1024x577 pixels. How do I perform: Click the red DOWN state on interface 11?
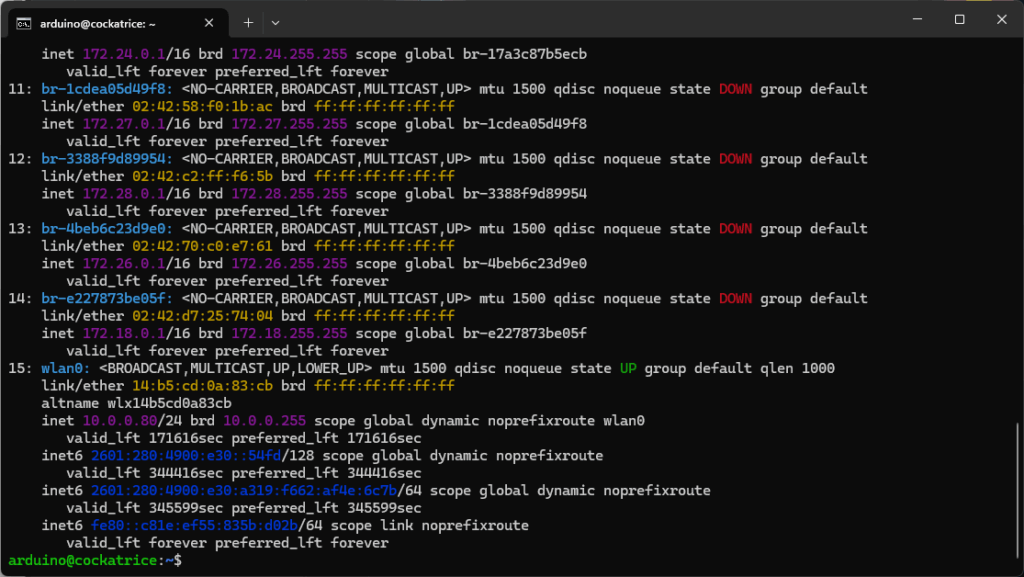[735, 89]
